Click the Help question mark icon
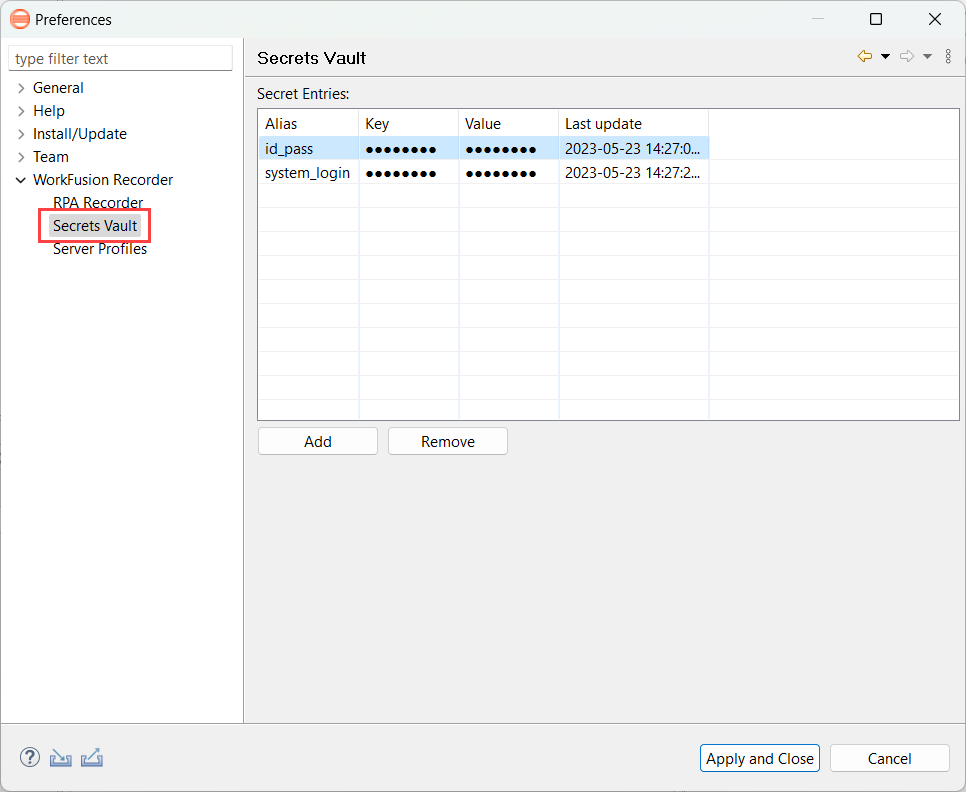 (30, 758)
